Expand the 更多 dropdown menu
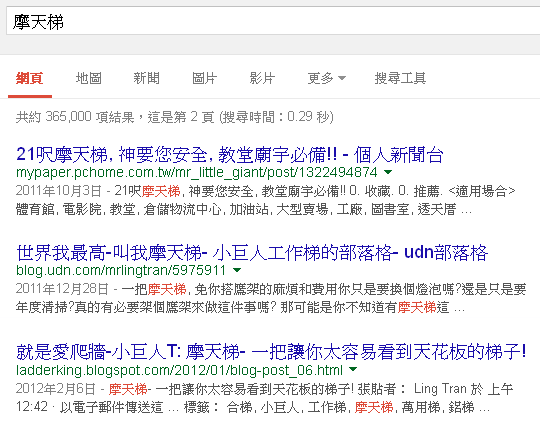Image resolution: width=540 pixels, height=428 pixels. tap(326, 79)
